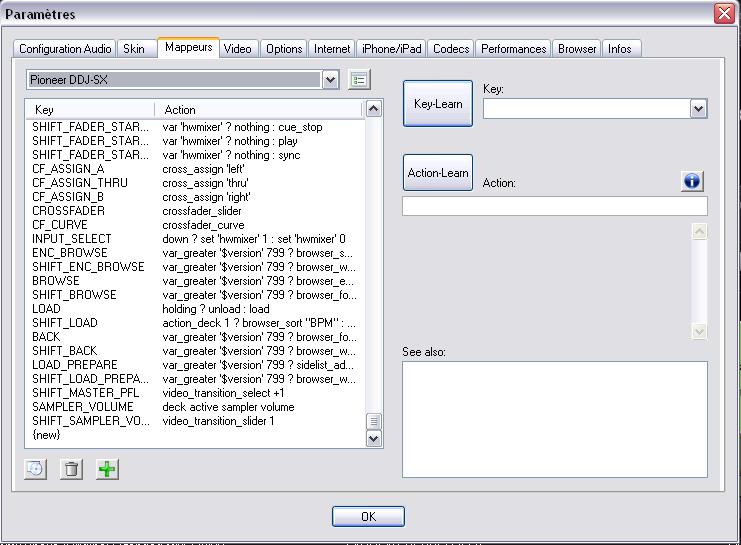Image resolution: width=741 pixels, height=545 pixels.
Task: Click the reset mapper clock icon
Action: [35, 469]
